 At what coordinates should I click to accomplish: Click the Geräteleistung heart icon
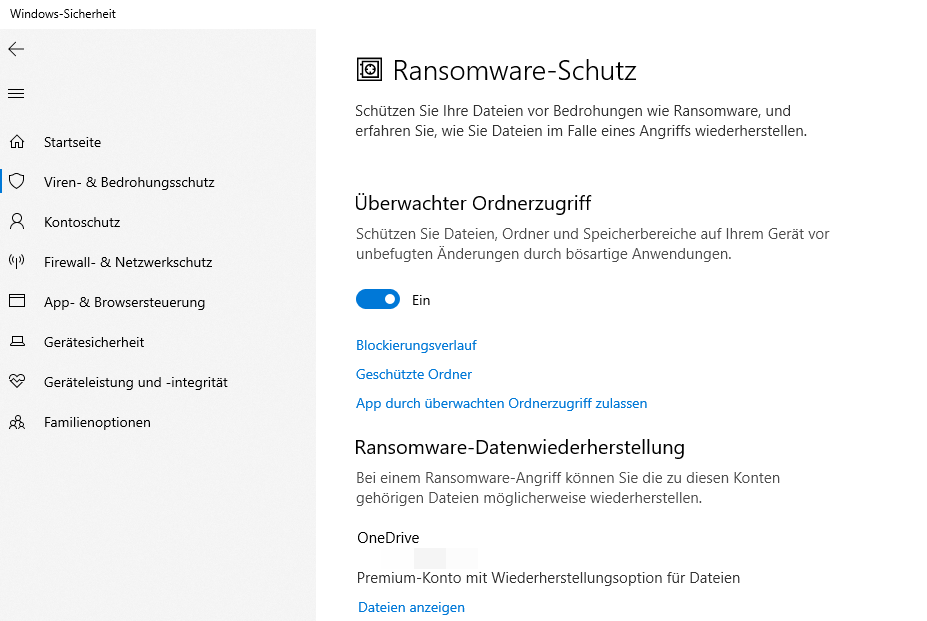(x=17, y=382)
